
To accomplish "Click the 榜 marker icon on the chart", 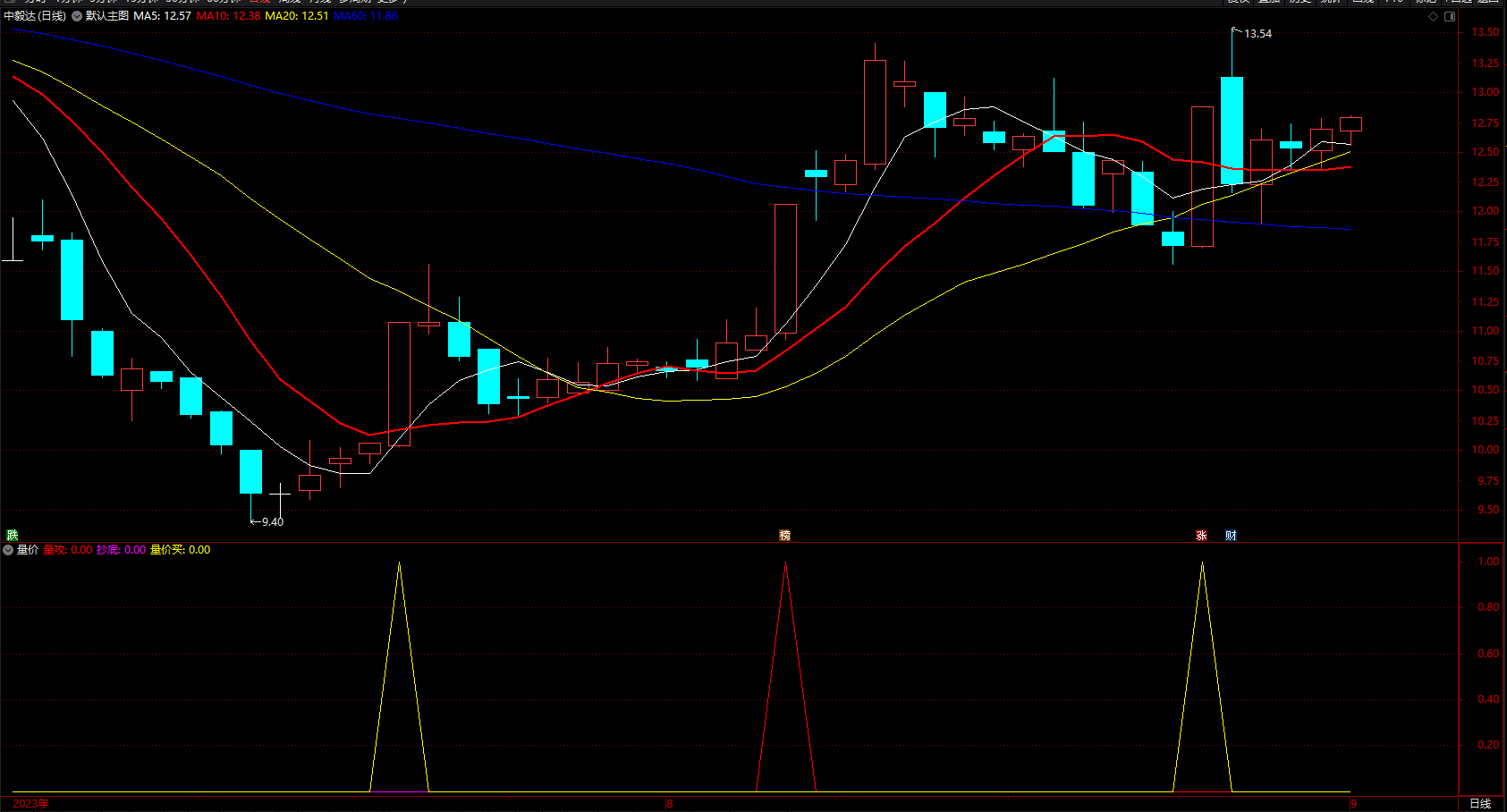I will 785,535.
